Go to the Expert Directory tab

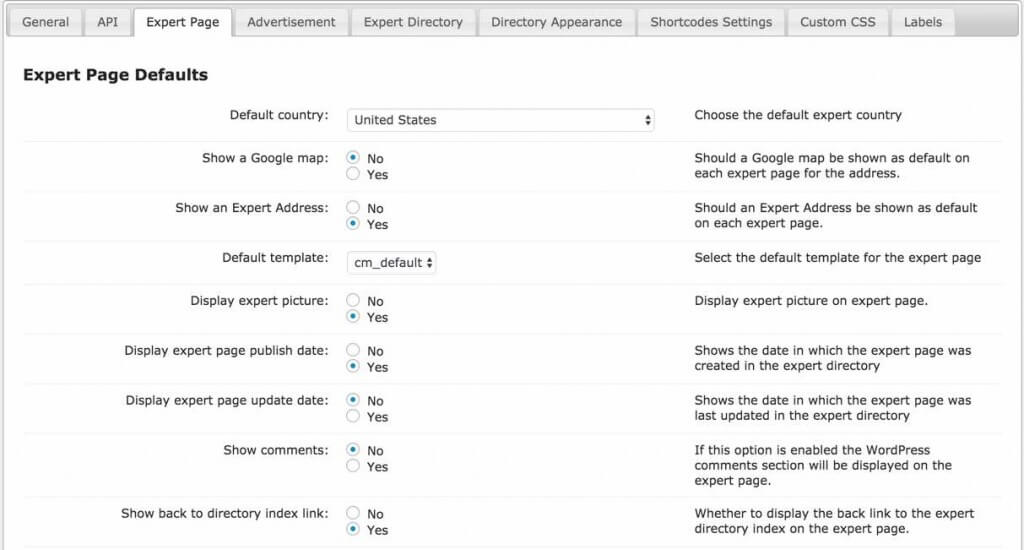pyautogui.click(x=413, y=22)
